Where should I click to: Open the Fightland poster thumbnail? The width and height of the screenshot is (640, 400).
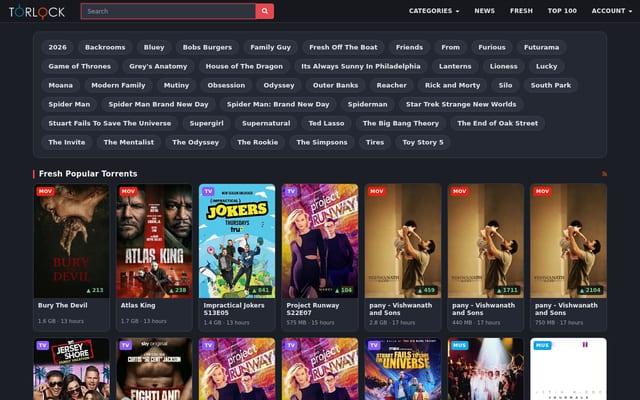click(x=154, y=369)
